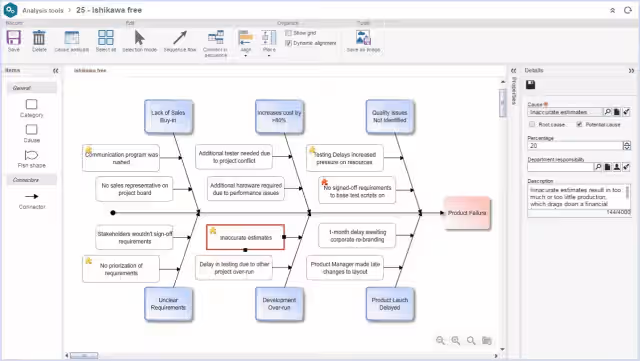Toggle the Dynamic alignment checkbox
640x361 pixels.
tap(288, 43)
